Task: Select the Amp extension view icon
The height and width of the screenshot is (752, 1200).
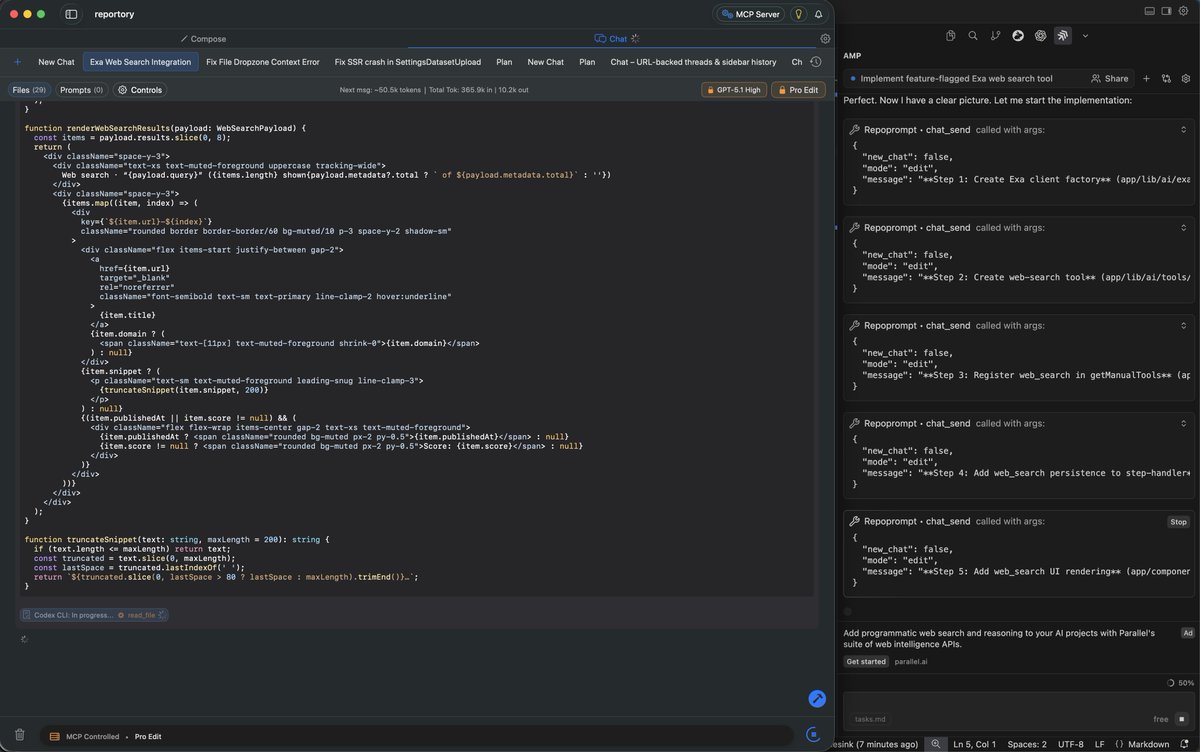Action: tap(1063, 36)
